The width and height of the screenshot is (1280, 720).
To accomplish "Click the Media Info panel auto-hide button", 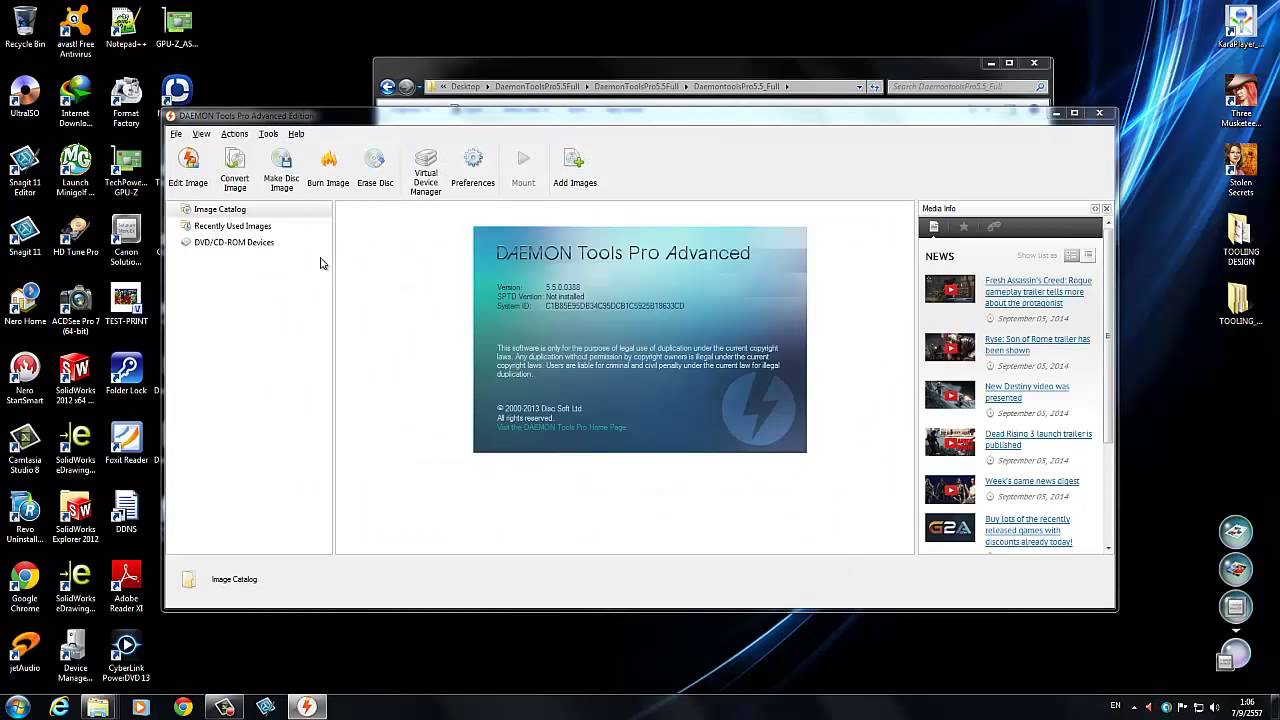I will point(1095,209).
